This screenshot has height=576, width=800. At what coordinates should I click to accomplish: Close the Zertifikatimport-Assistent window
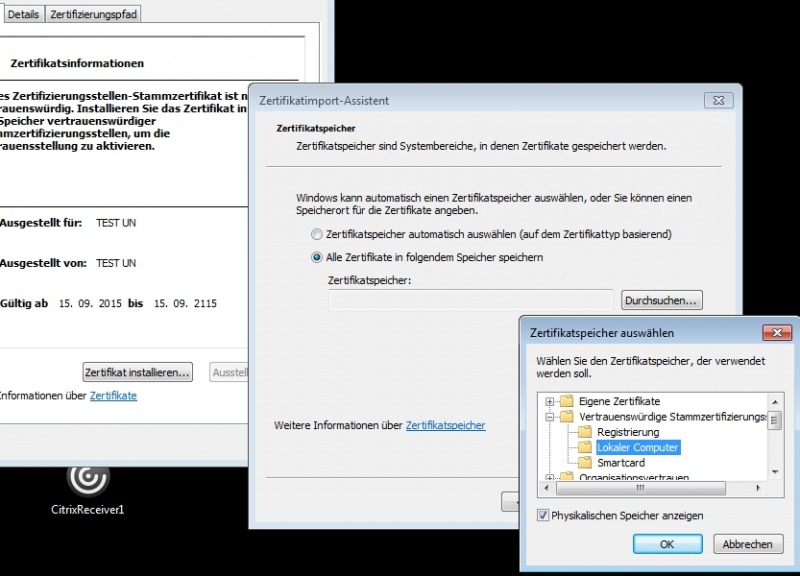point(718,100)
